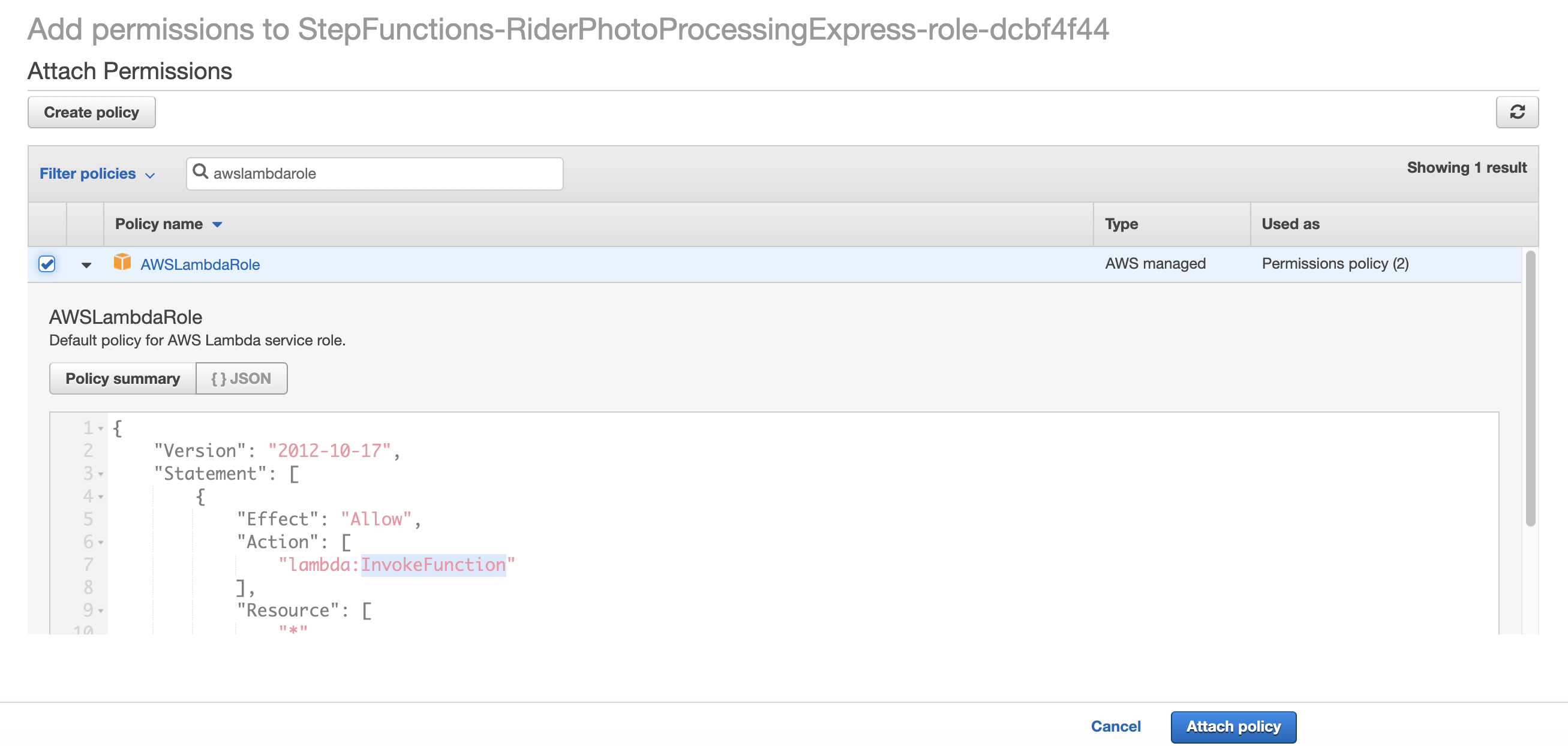
Task: Switch to the Policy summary tab
Action: point(123,378)
